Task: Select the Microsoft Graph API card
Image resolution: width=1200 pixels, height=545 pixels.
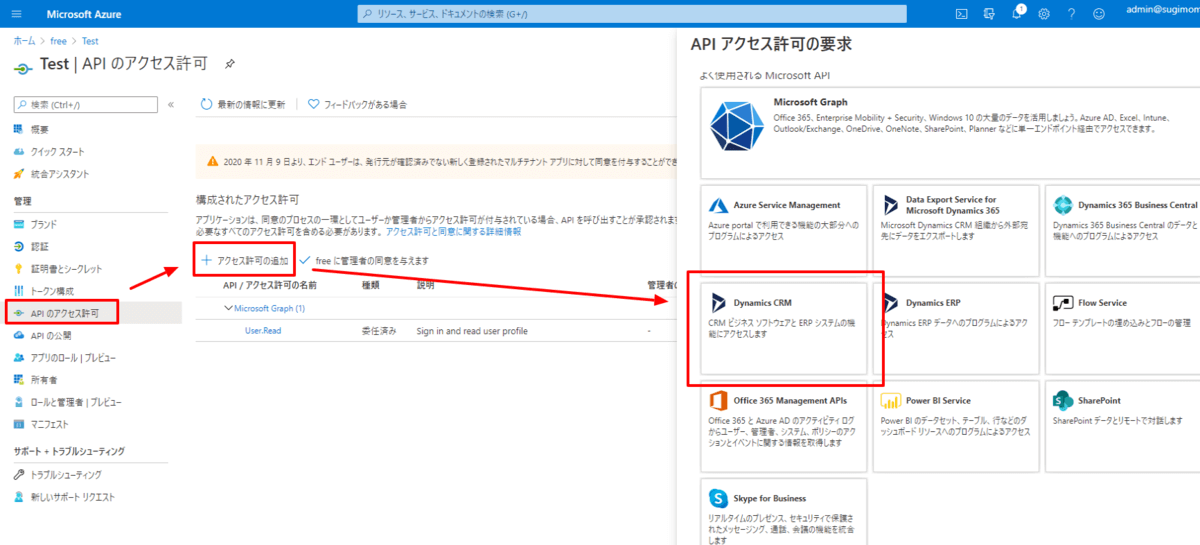Action: point(950,131)
